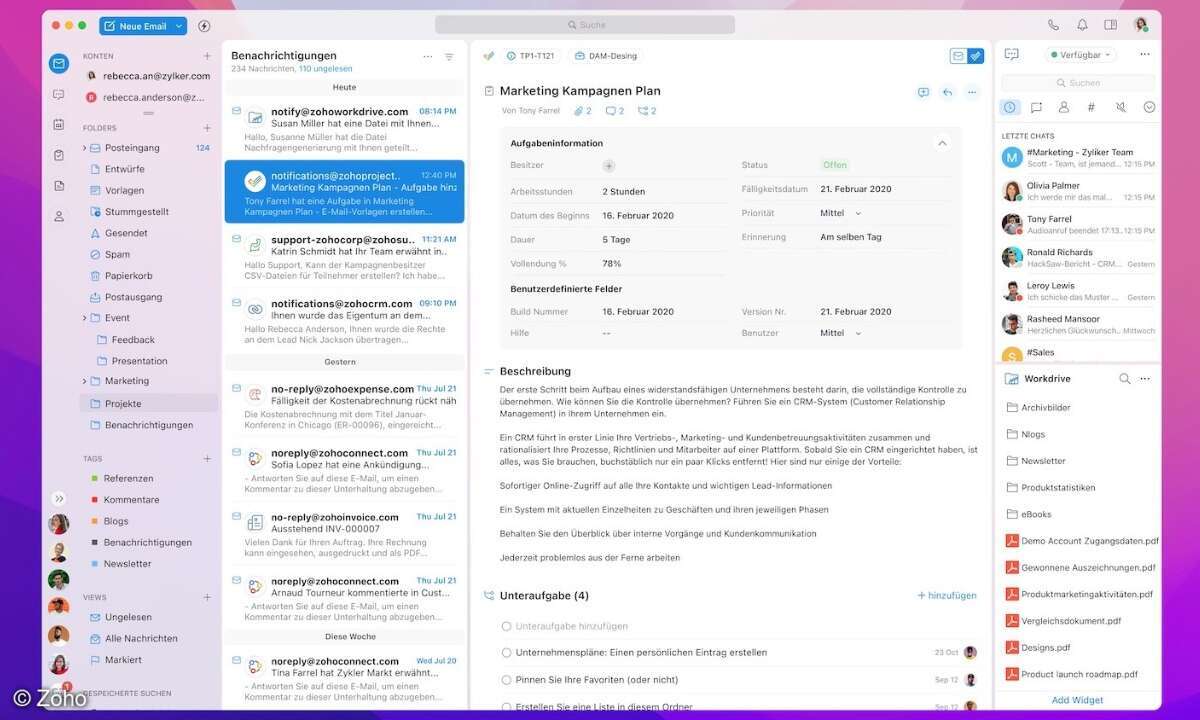This screenshot has width=1200, height=720.
Task: Expand the left rail with the double chevron
Action: click(59, 498)
